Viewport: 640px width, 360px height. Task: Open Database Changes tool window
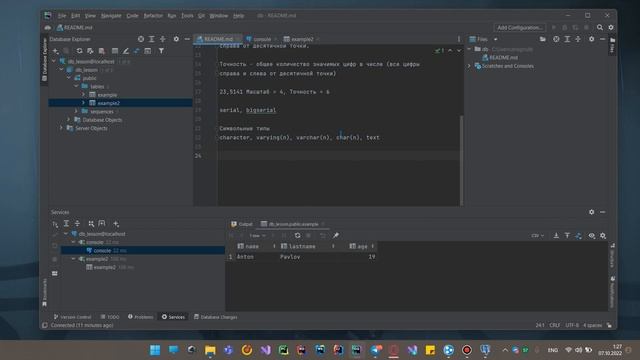pyautogui.click(x=216, y=317)
